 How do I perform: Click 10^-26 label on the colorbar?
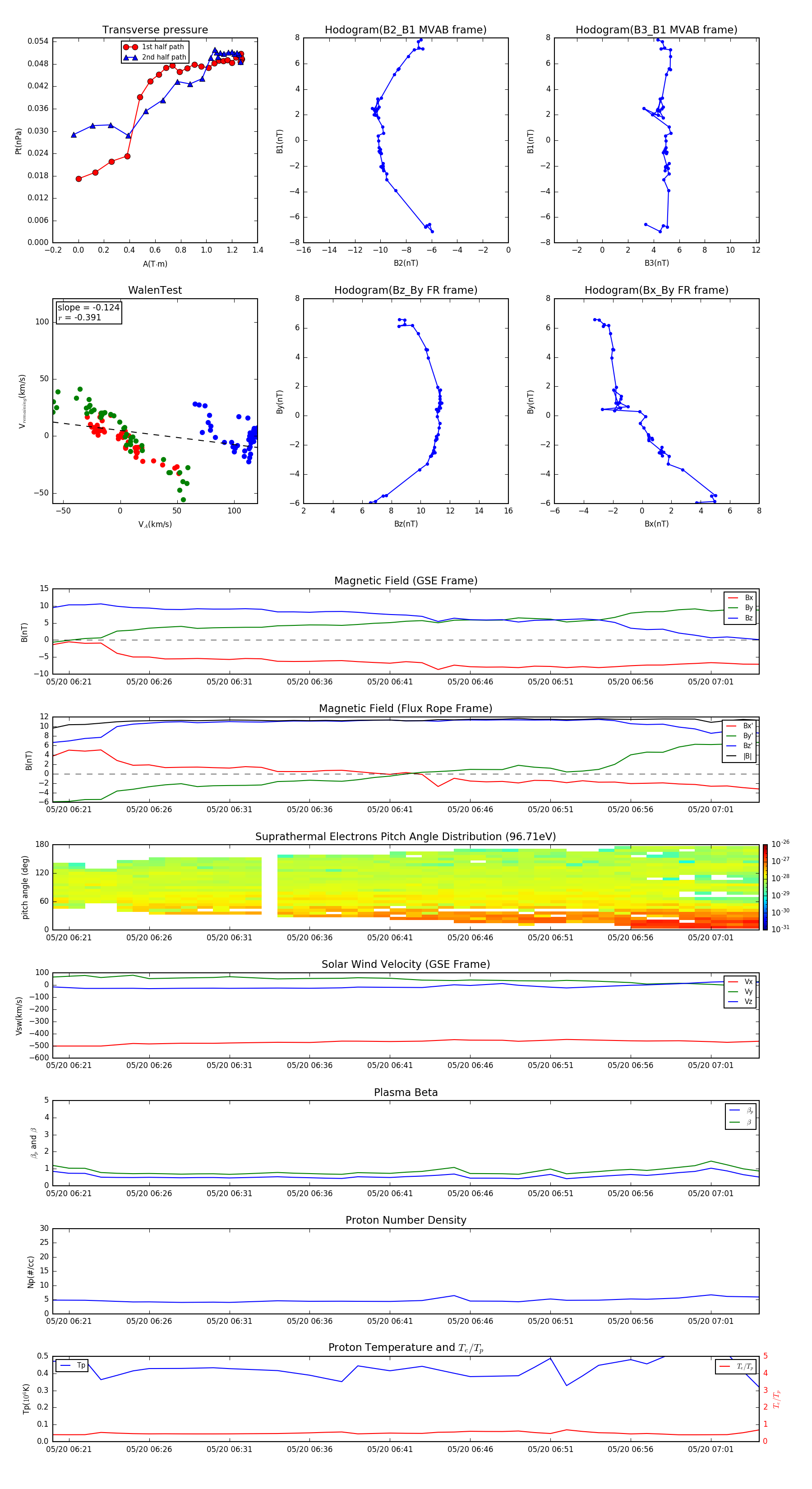click(780, 844)
